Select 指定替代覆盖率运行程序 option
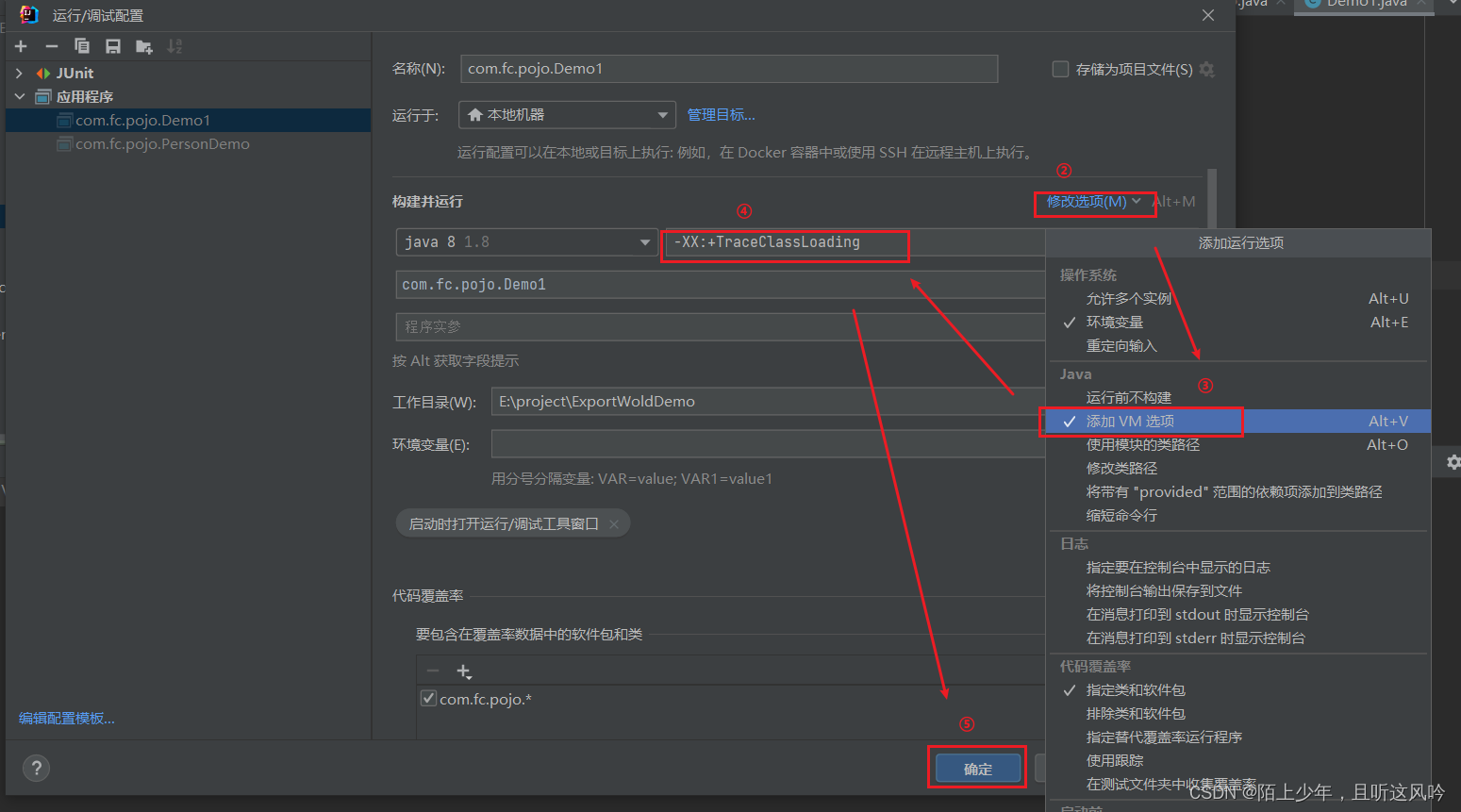The image size is (1461, 812). pyautogui.click(x=1238, y=737)
